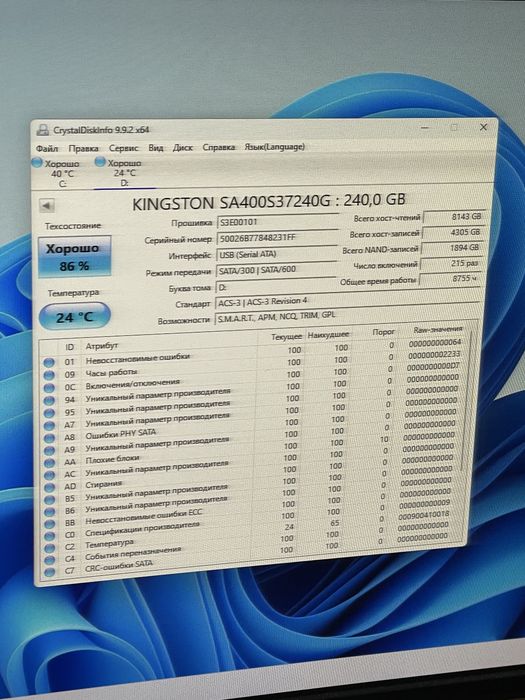The width and height of the screenshot is (525, 700).
Task: Click the Текущее column header
Action: (x=287, y=337)
